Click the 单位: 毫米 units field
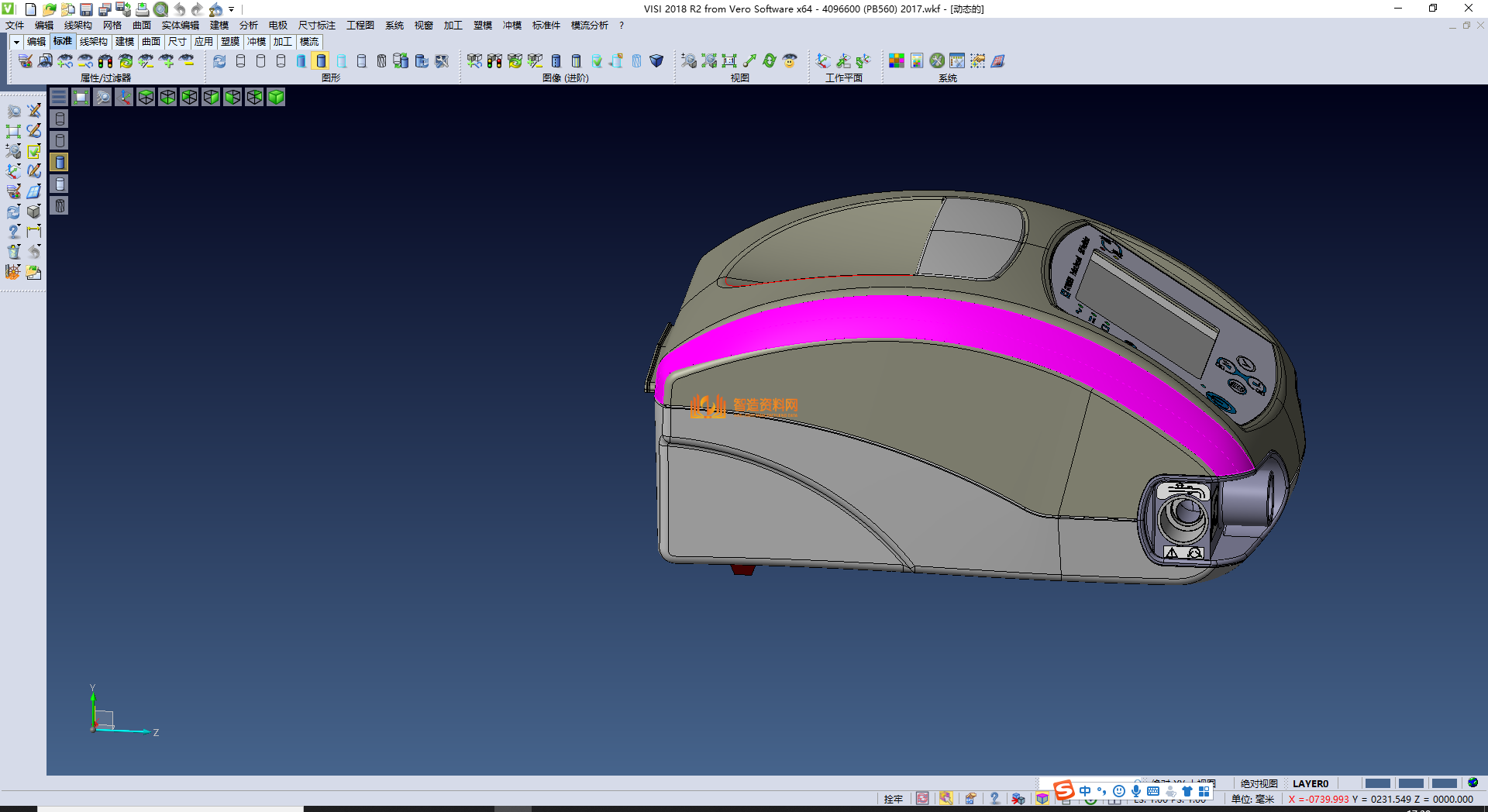Image resolution: width=1488 pixels, height=812 pixels. pos(1252,799)
